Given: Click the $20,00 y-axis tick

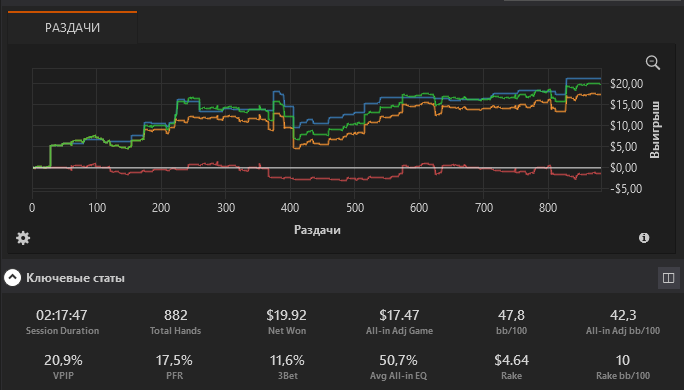Looking at the screenshot, I should click(626, 84).
